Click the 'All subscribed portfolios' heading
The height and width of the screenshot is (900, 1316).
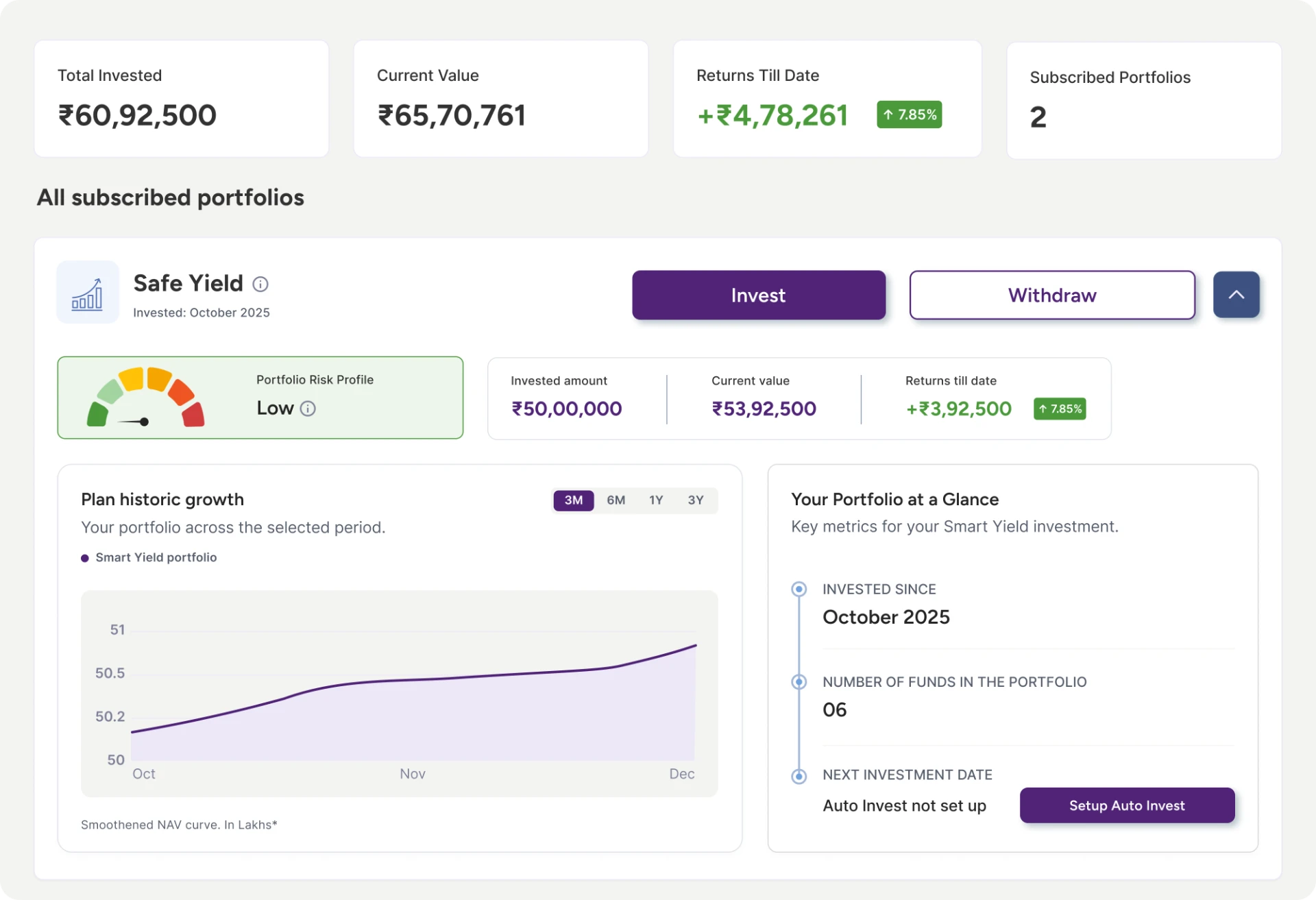[171, 197]
